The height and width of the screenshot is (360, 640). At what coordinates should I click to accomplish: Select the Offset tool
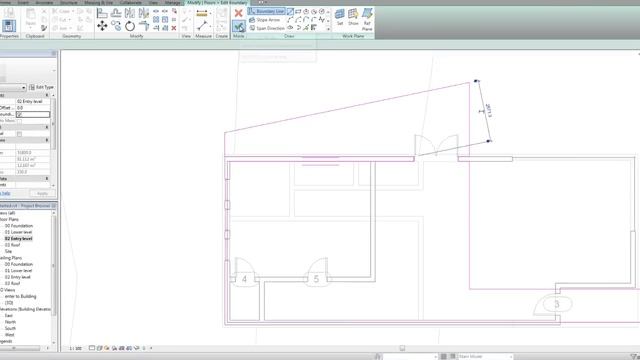[116, 13]
